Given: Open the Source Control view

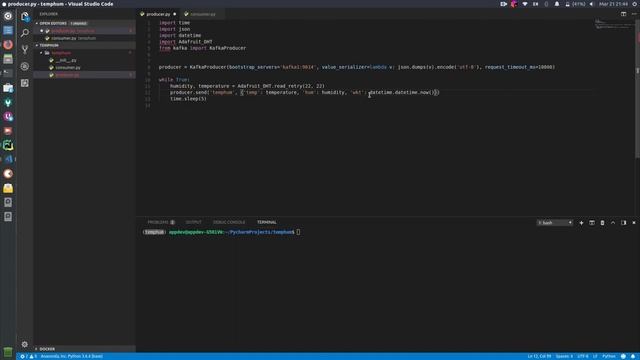Looking at the screenshot, I should tap(25, 49).
